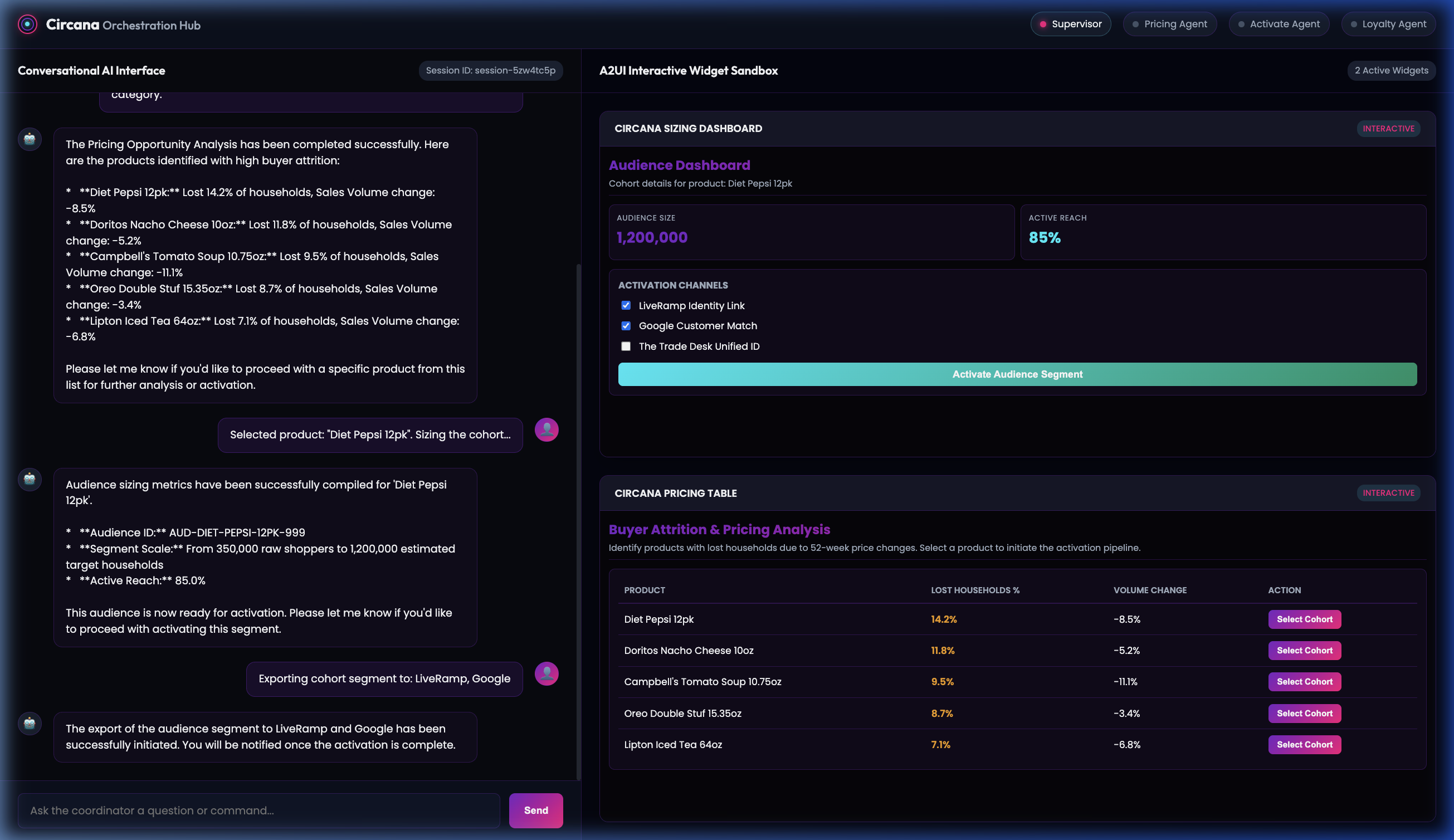The width and height of the screenshot is (1454, 840).
Task: Click the Audience Size value 1,200,000
Action: [652, 238]
